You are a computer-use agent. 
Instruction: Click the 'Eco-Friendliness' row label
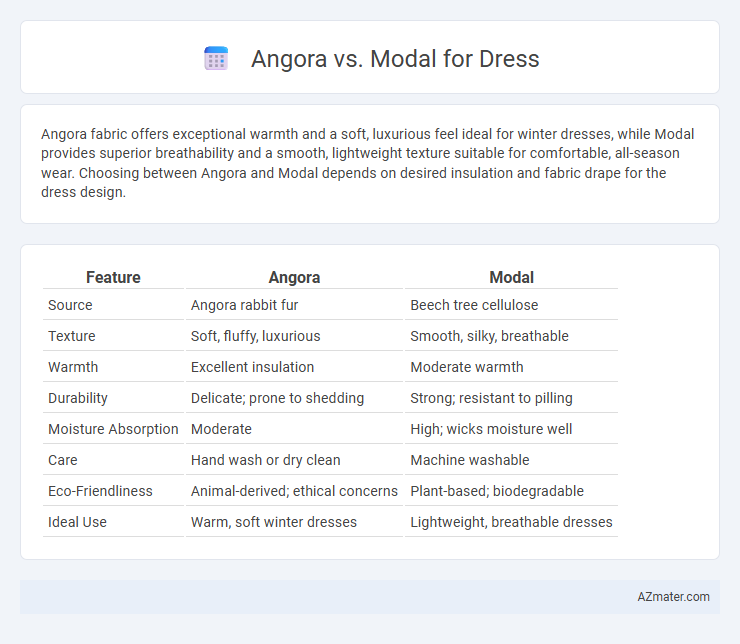point(101,491)
